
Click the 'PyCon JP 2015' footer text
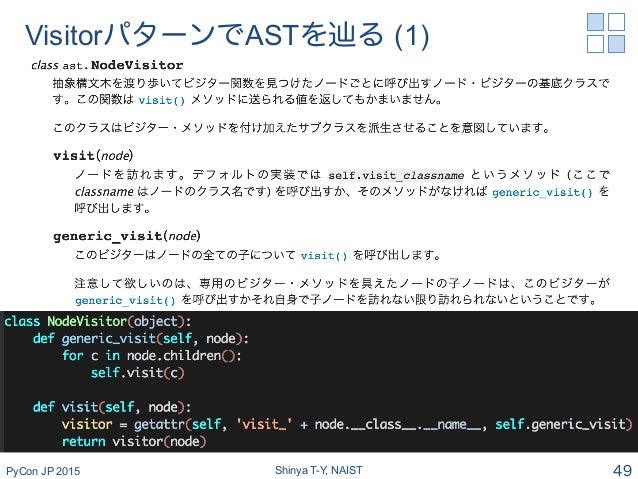[x=43, y=471]
